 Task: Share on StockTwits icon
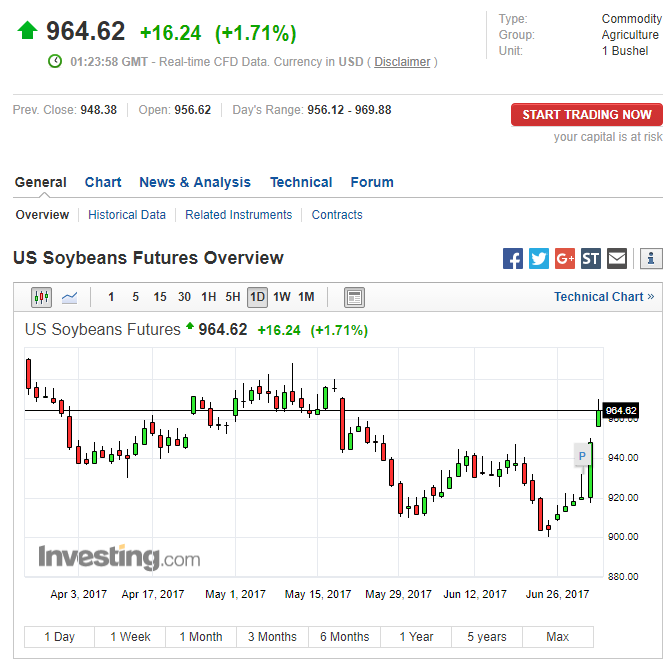(591, 259)
